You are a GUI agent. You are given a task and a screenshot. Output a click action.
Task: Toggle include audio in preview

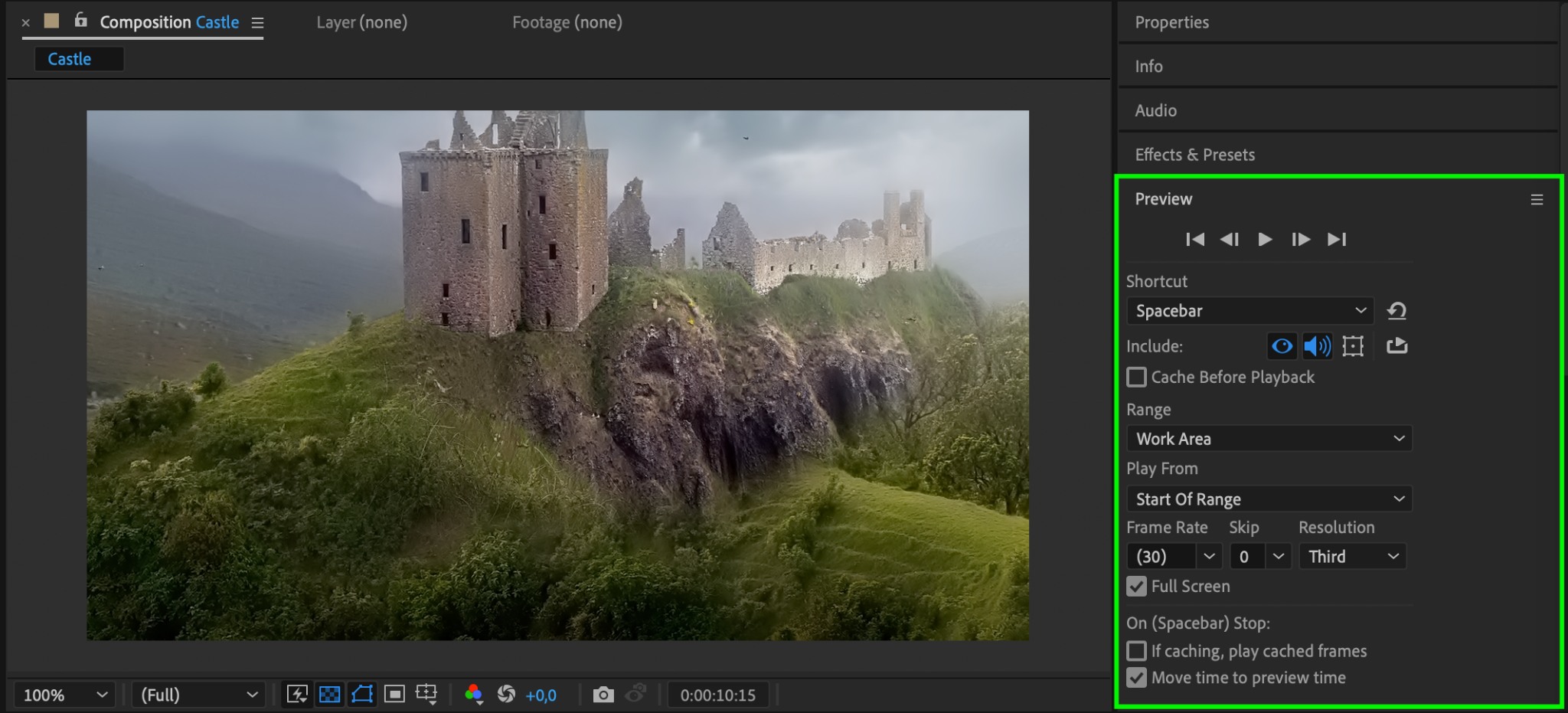pyautogui.click(x=1317, y=346)
